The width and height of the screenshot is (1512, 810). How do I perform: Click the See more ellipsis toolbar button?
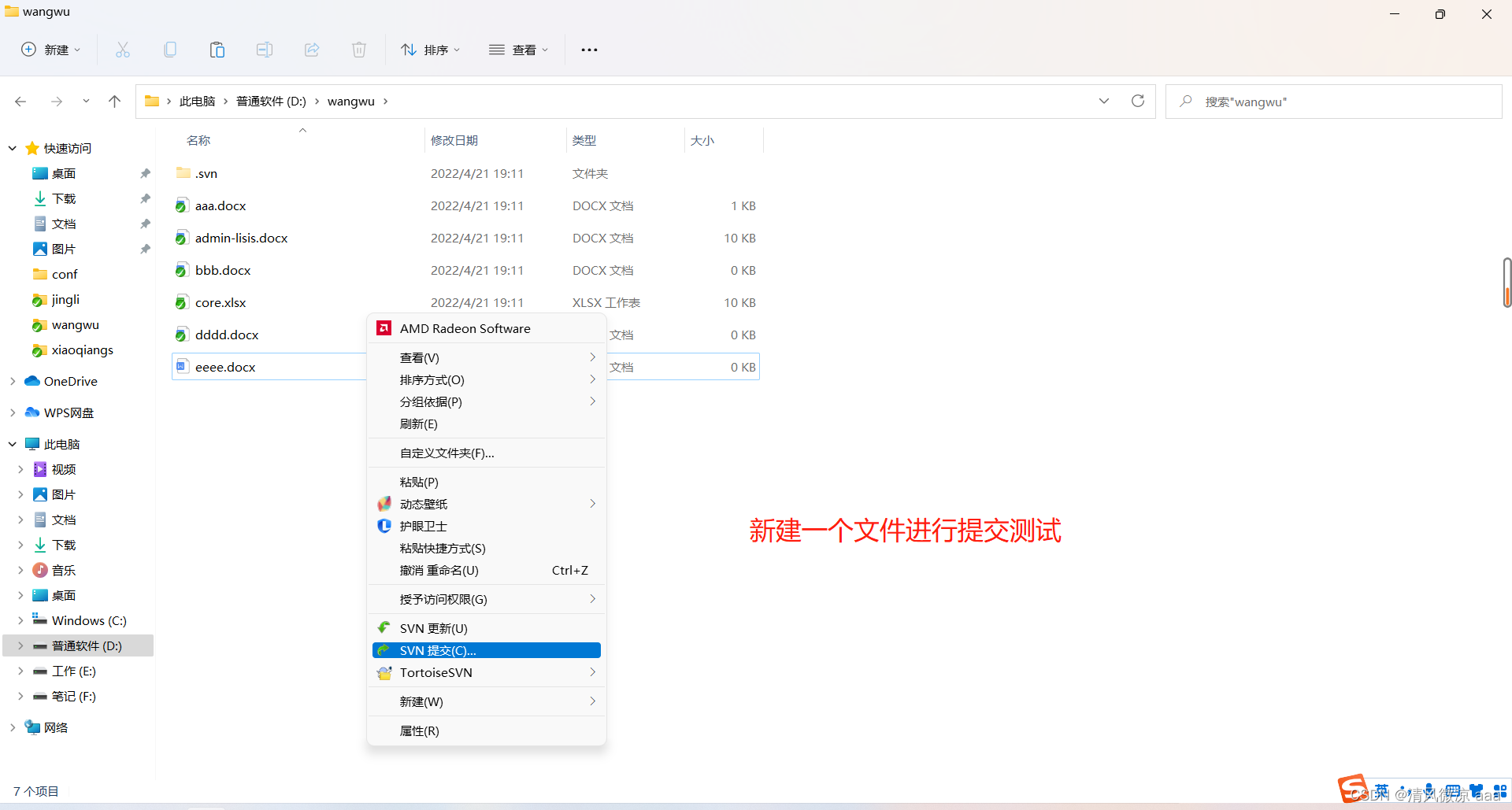[x=589, y=50]
